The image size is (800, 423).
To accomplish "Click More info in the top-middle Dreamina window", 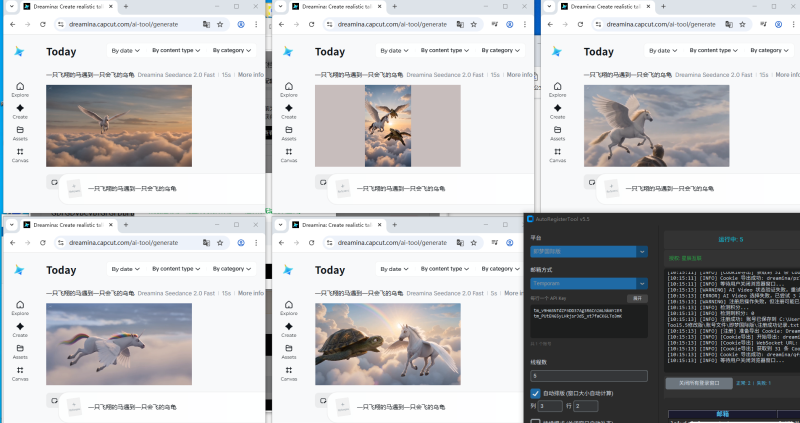I will (519, 74).
